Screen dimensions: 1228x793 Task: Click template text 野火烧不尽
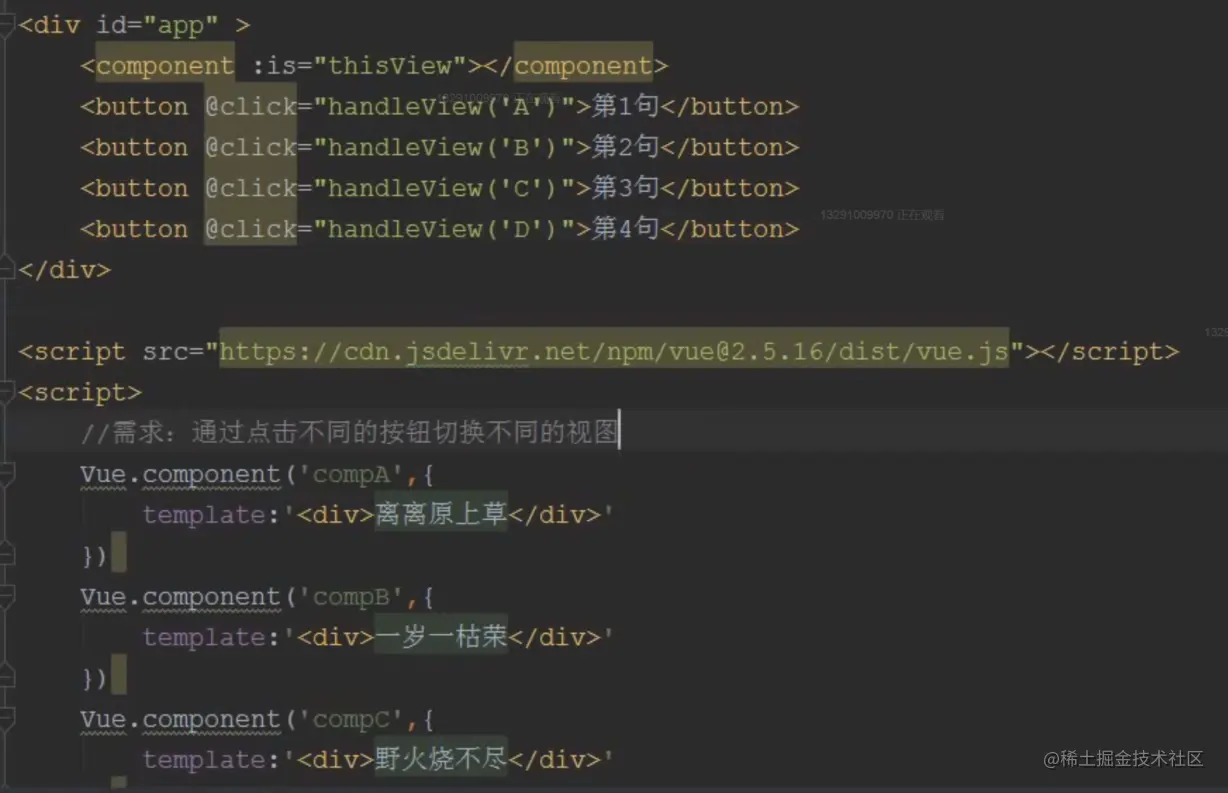(441, 761)
